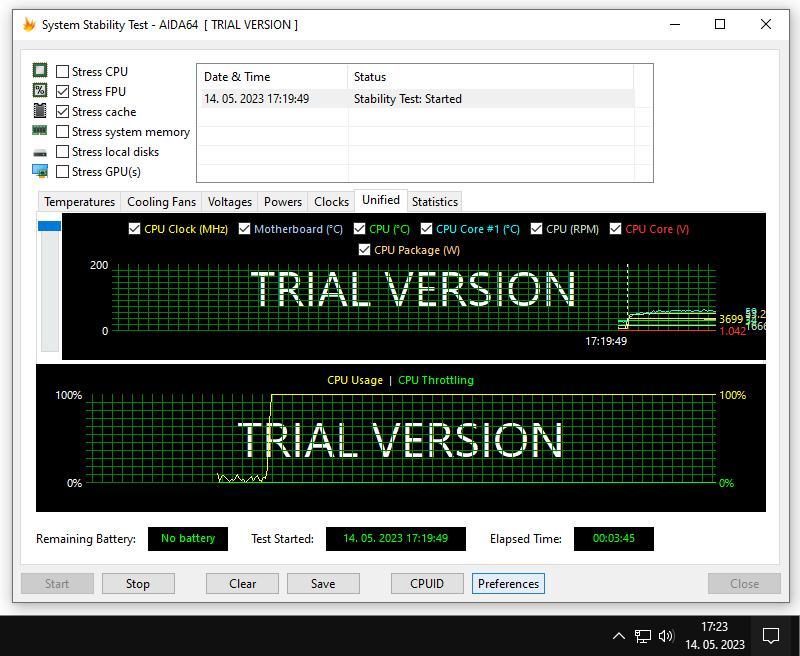This screenshot has height=656, width=800.
Task: Stop the running stability test
Action: 138,584
